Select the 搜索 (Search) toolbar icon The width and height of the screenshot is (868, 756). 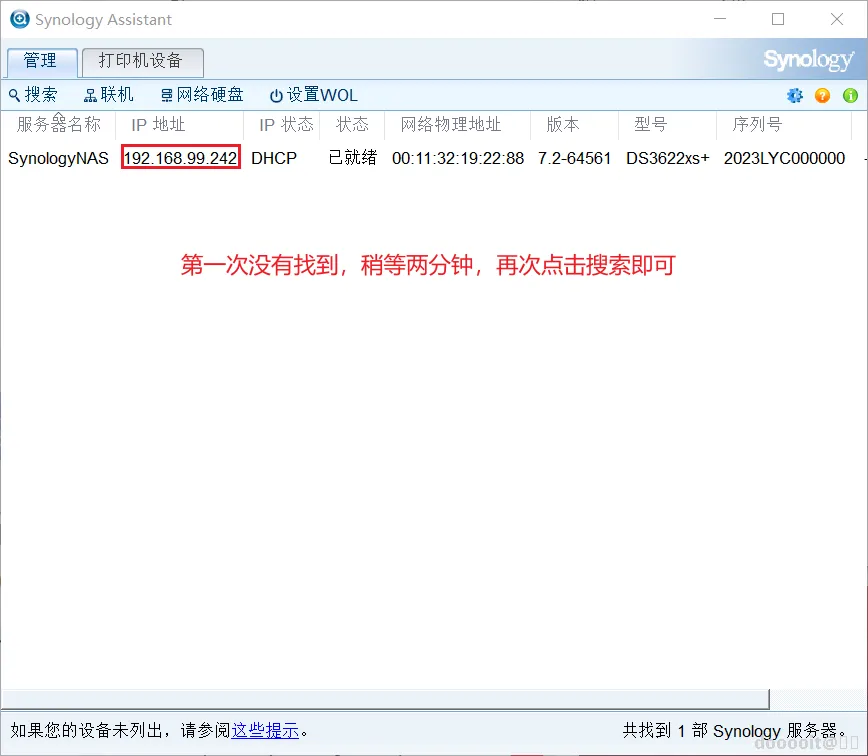click(x=33, y=94)
